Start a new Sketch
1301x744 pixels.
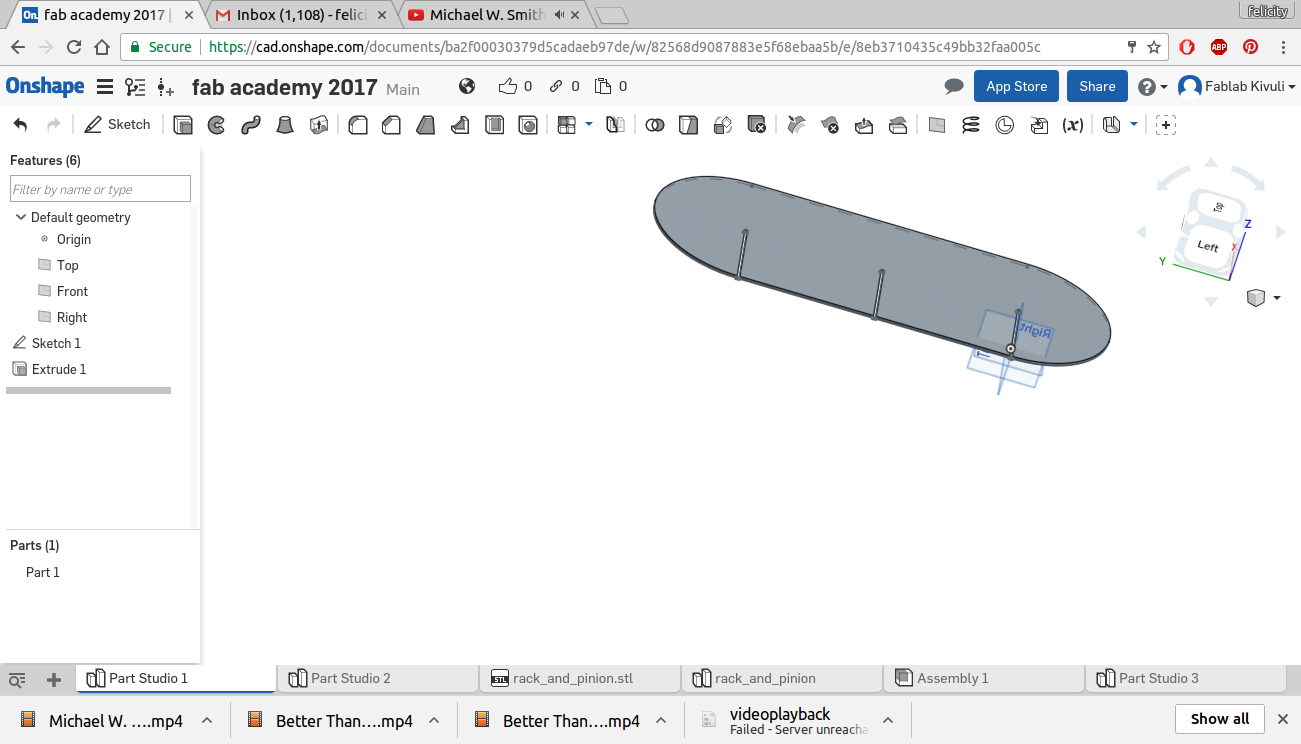118,124
